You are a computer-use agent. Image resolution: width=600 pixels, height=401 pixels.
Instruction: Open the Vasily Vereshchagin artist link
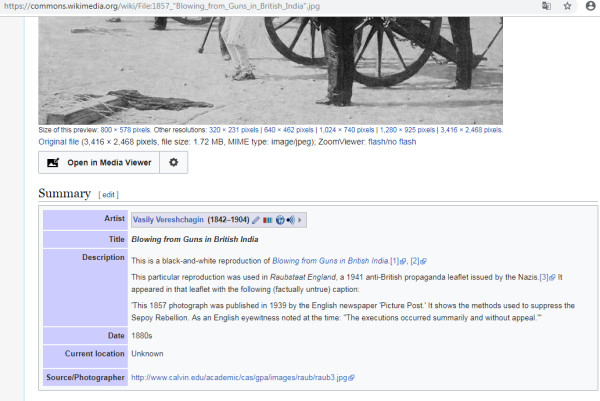(x=168, y=220)
